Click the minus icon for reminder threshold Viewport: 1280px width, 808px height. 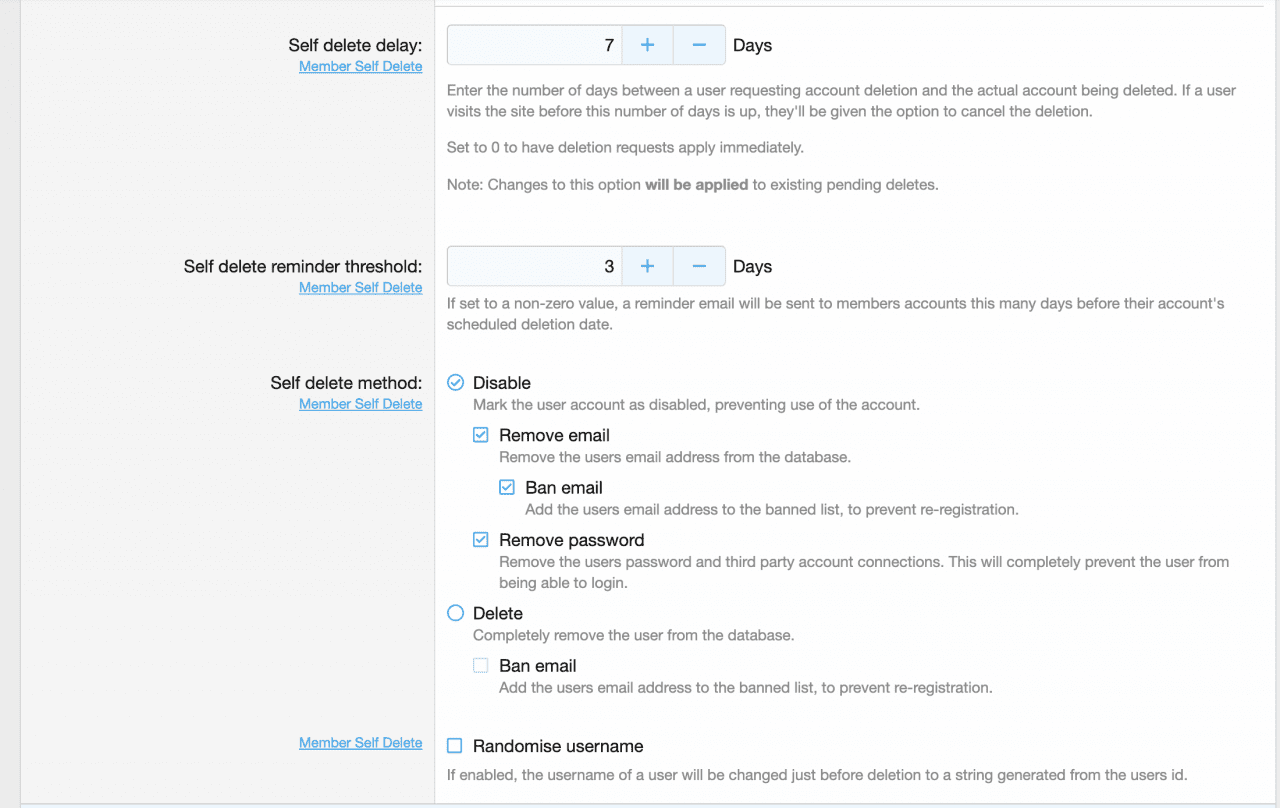point(700,266)
